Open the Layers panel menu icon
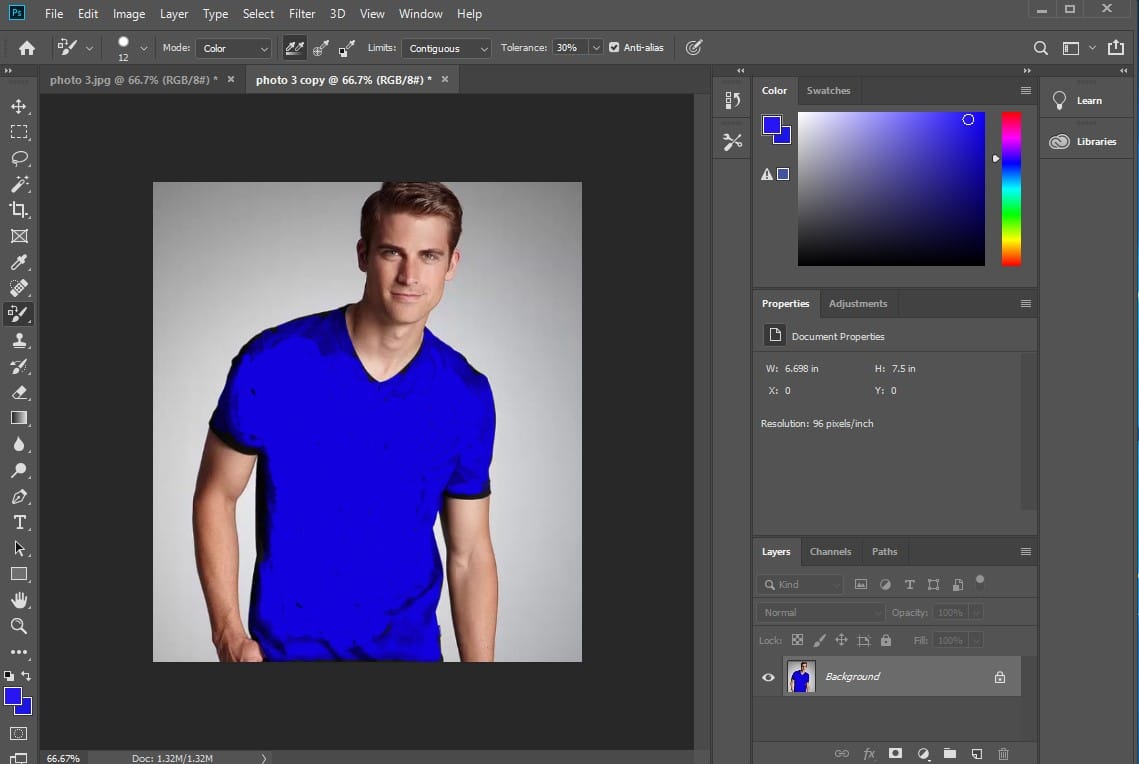 tap(1025, 551)
